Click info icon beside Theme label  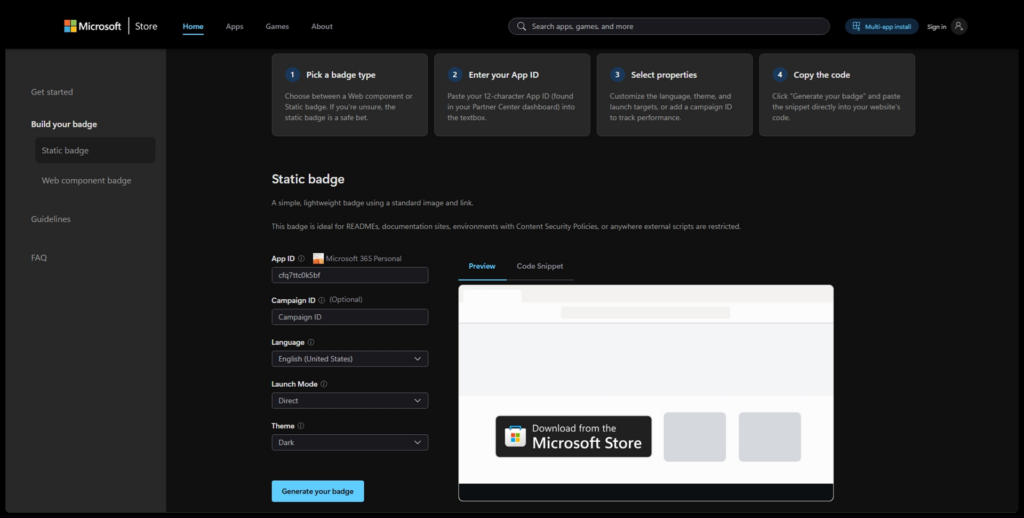(x=303, y=426)
